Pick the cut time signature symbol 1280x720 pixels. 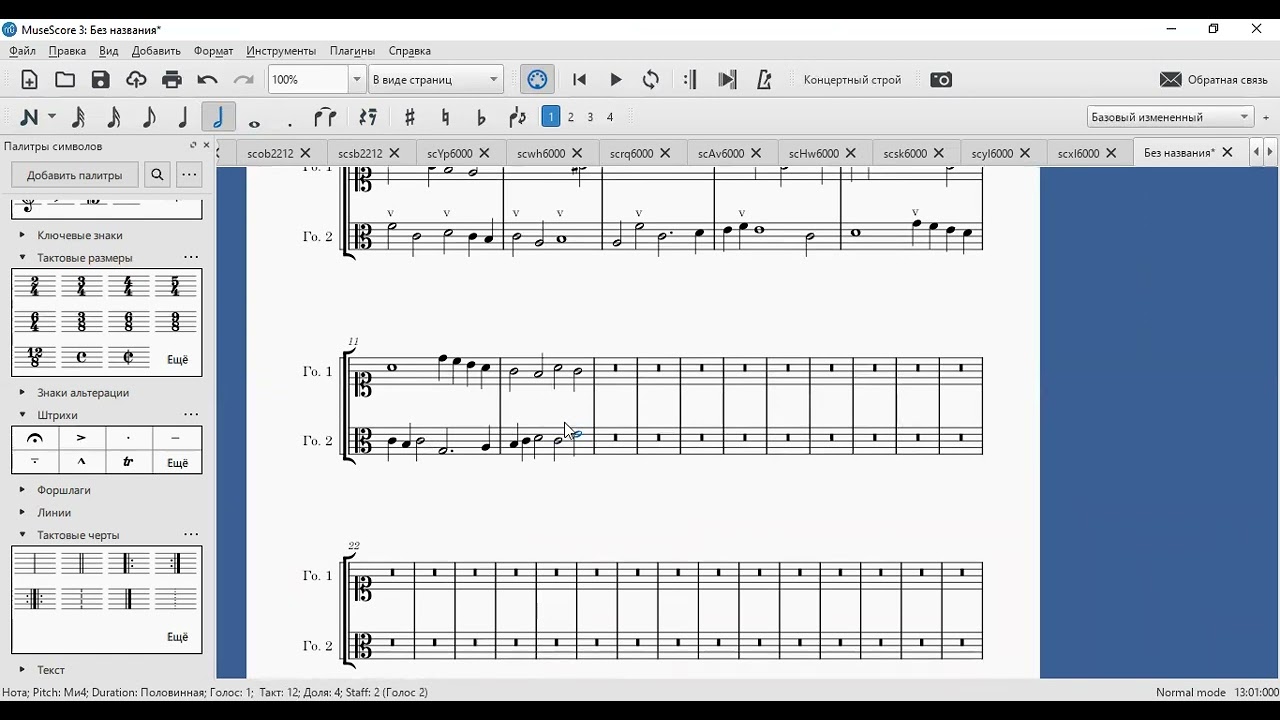pyautogui.click(x=129, y=358)
